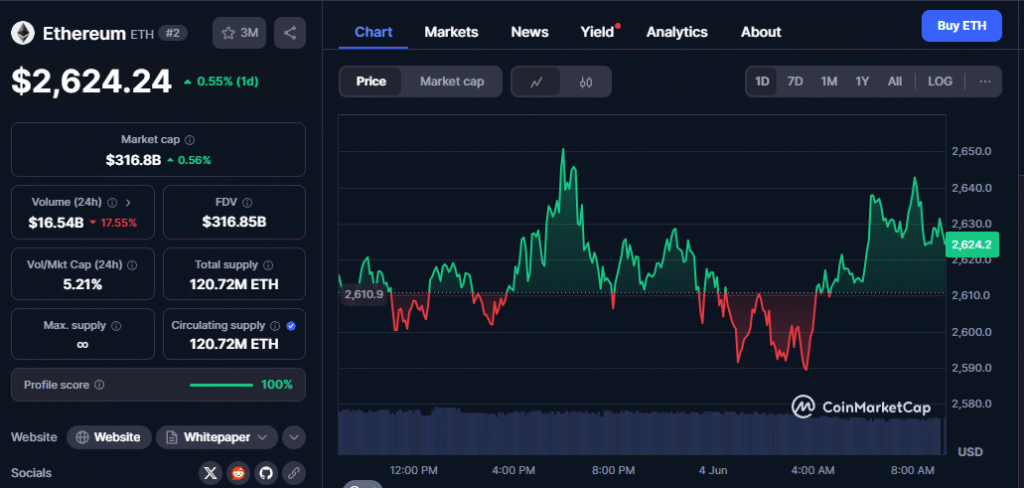This screenshot has width=1024, height=488.
Task: Select the 1D time range
Action: pyautogui.click(x=761, y=82)
